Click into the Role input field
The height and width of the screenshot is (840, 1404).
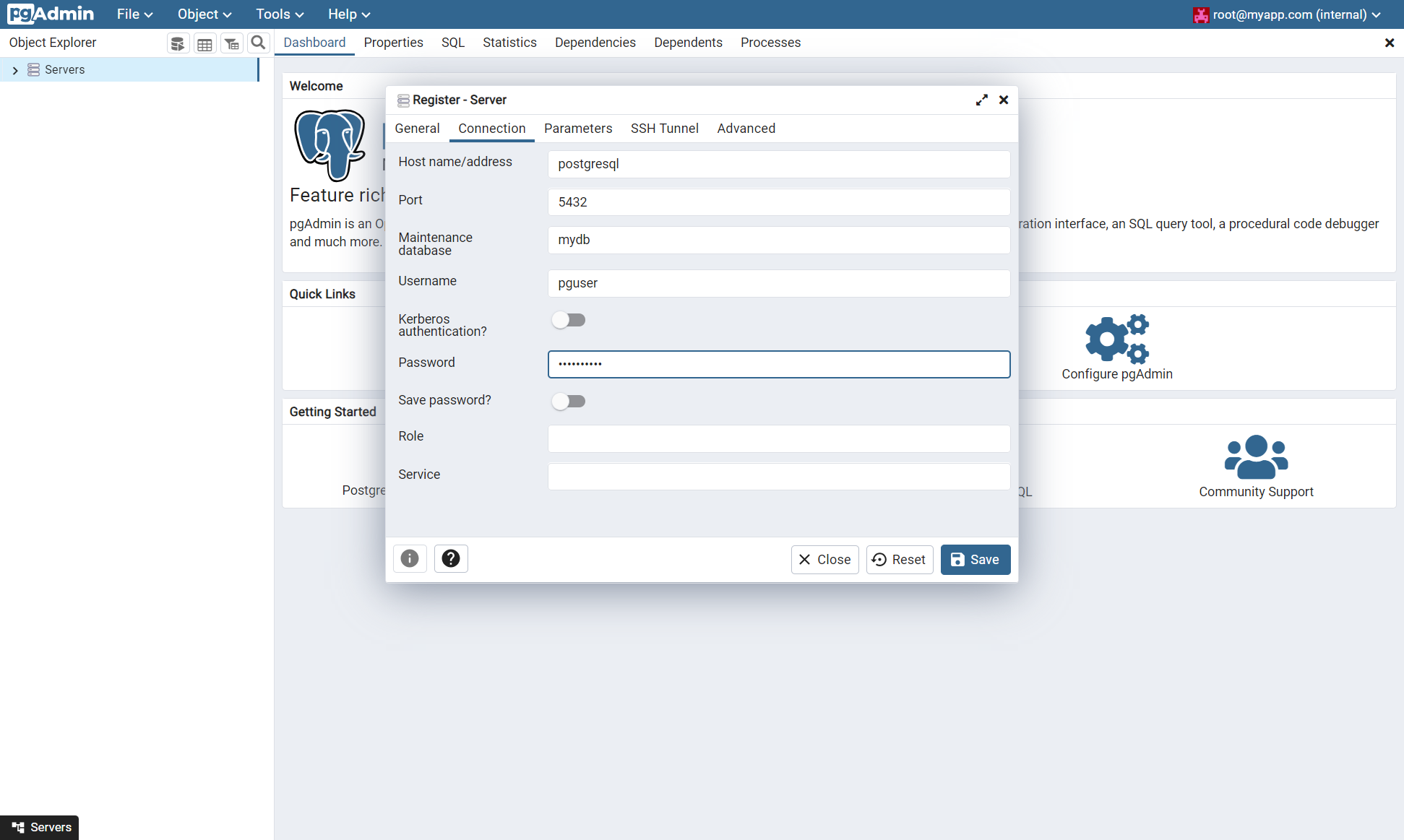pos(778,438)
